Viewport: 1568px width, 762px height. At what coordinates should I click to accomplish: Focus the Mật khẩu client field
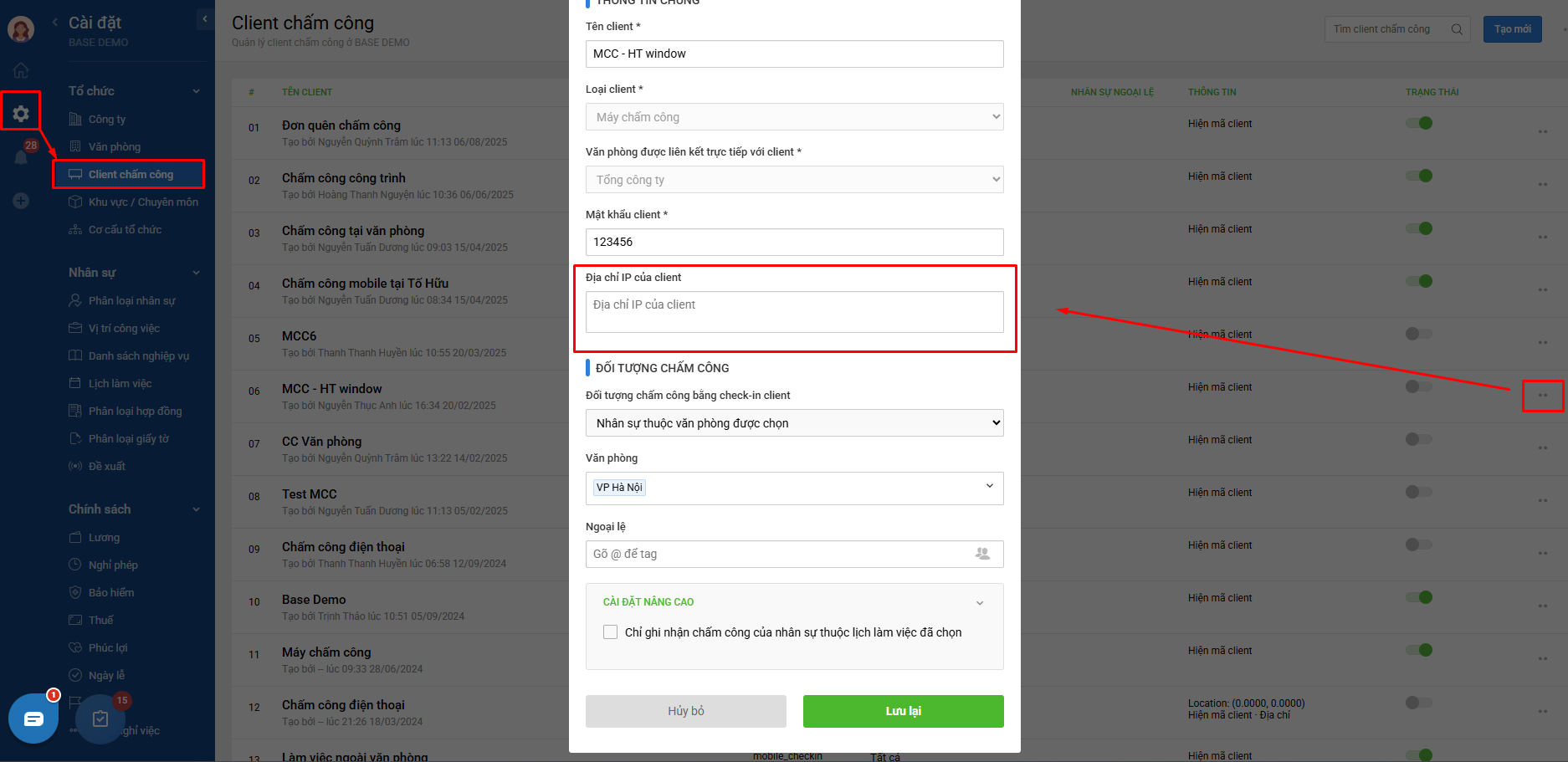795,242
